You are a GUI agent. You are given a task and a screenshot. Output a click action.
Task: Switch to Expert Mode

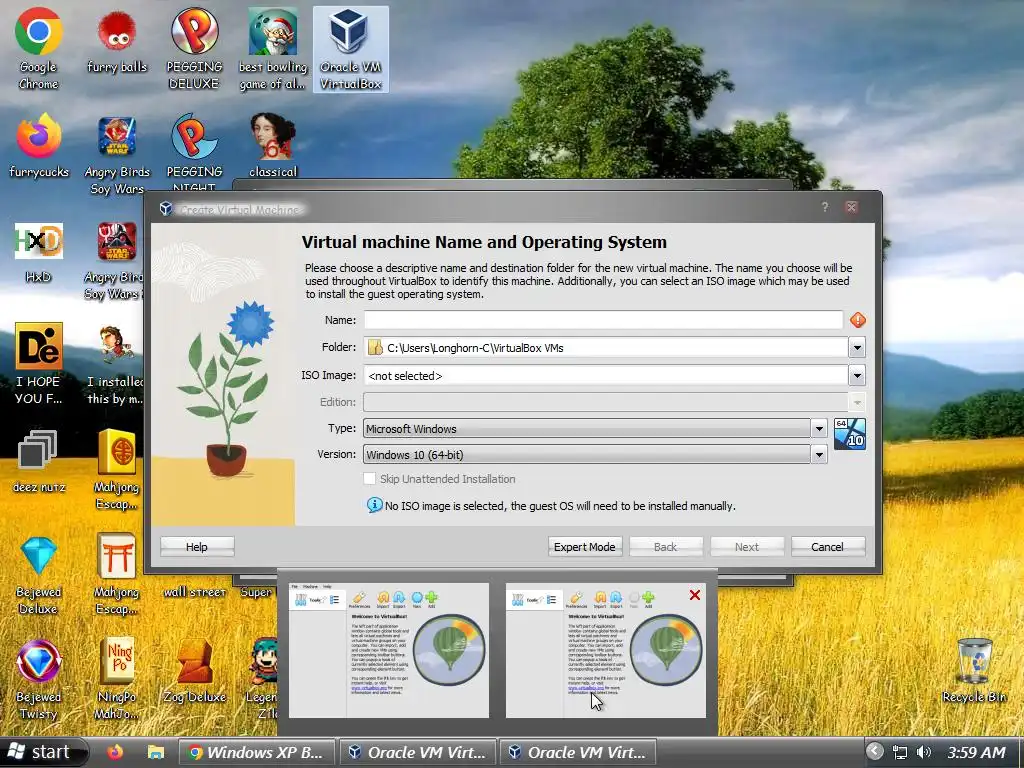[x=584, y=547]
